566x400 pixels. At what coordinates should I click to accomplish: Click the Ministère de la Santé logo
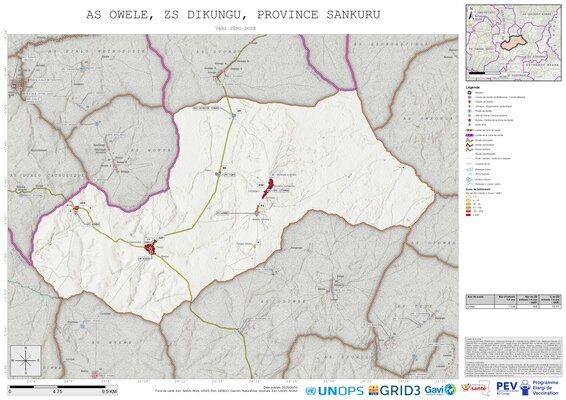pyautogui.click(x=476, y=388)
